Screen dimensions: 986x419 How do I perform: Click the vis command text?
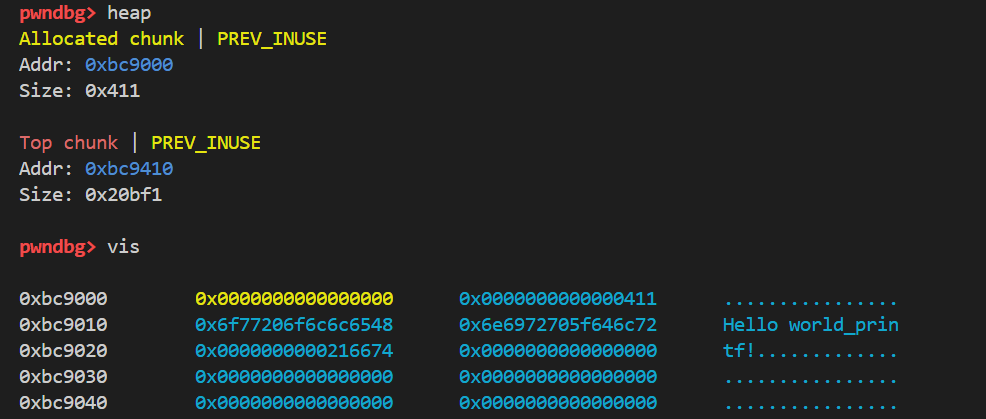[123, 247]
